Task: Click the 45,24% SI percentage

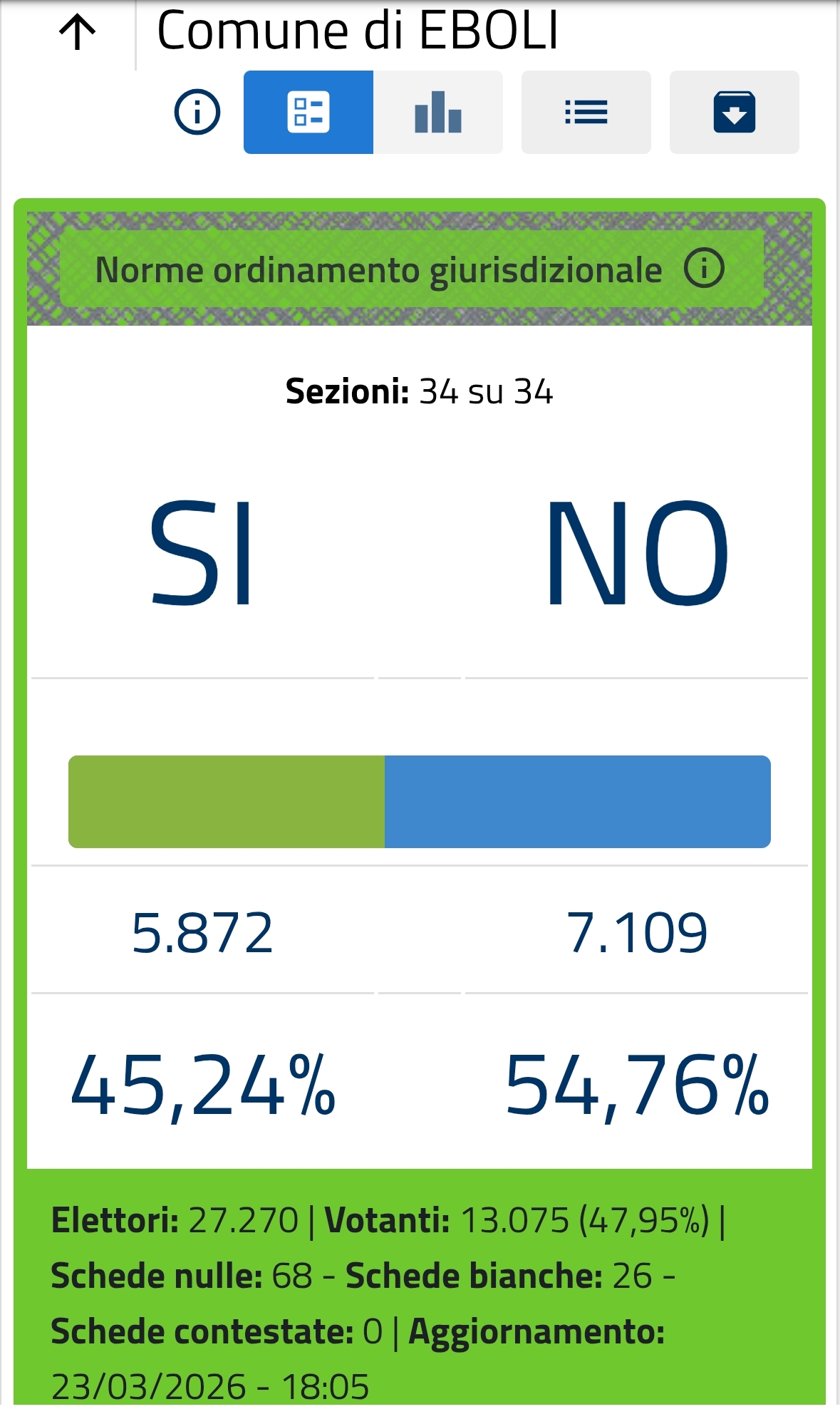Action: pos(202,1086)
